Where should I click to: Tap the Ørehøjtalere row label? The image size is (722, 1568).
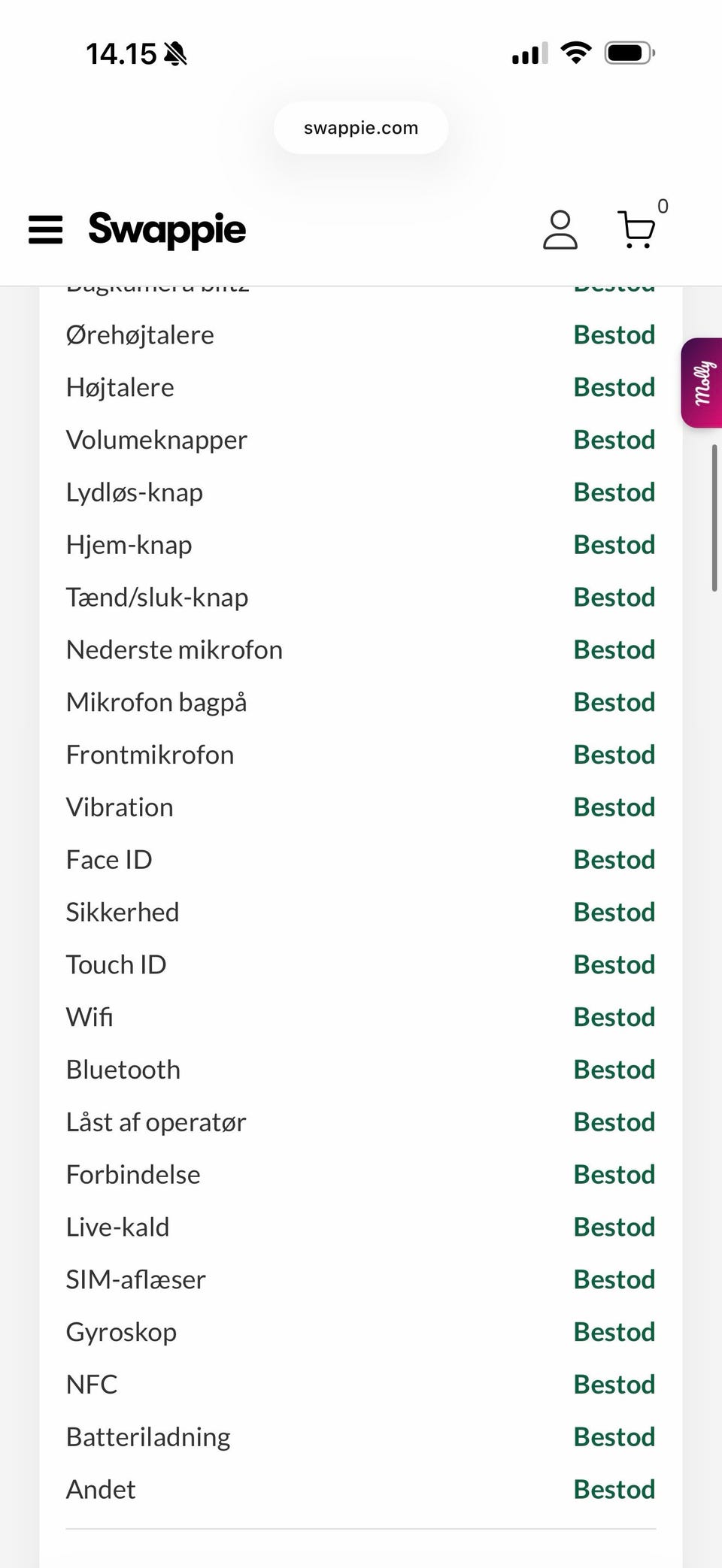[x=140, y=335]
